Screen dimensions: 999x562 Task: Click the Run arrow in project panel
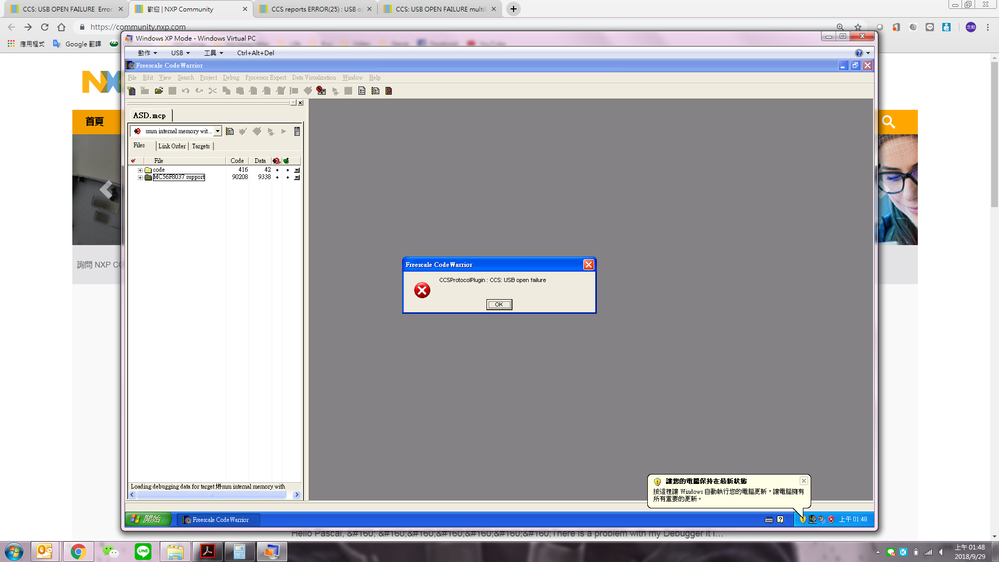click(284, 131)
